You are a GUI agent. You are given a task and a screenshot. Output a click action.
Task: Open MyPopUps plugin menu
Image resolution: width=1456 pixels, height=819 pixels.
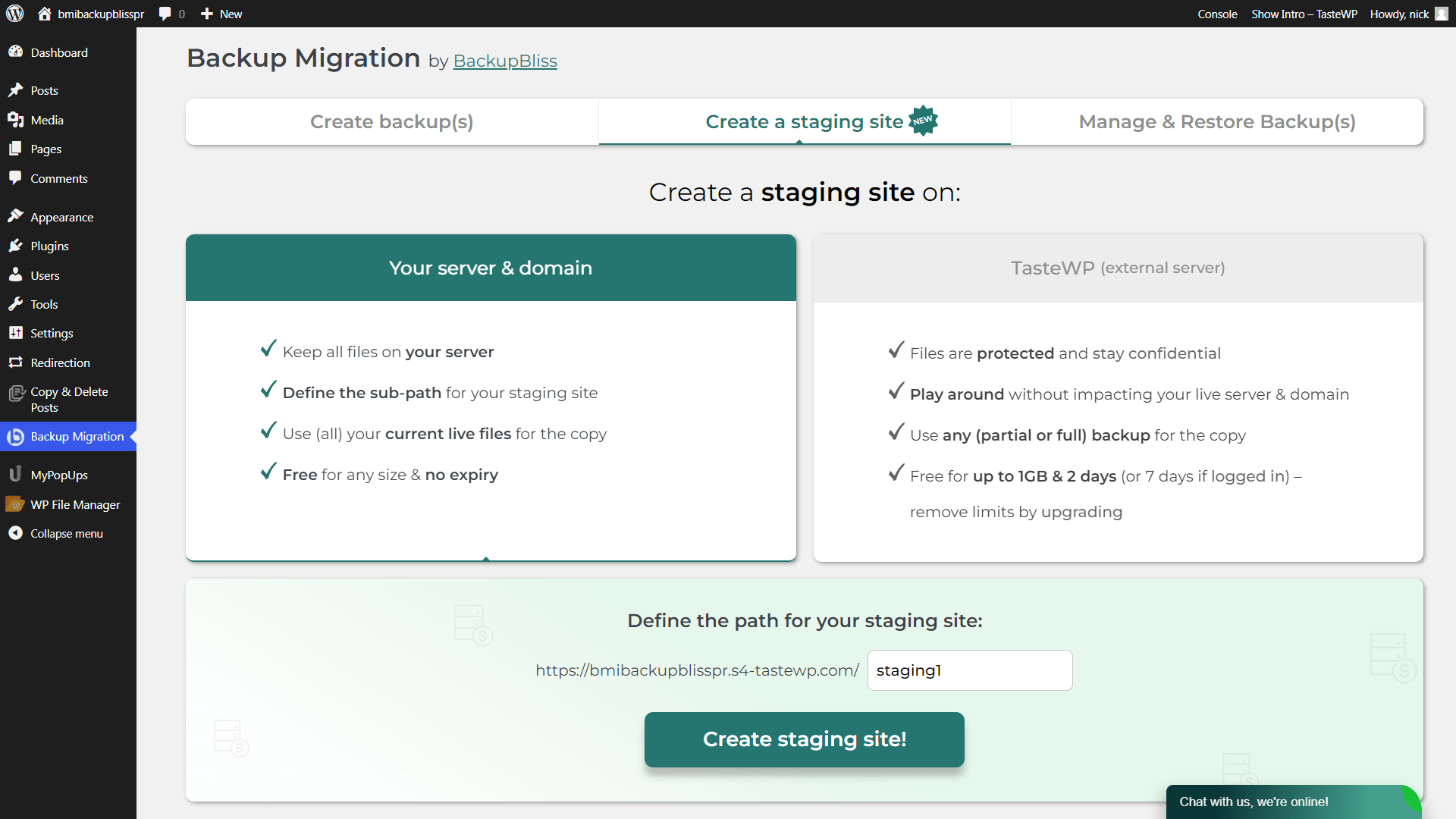[58, 475]
